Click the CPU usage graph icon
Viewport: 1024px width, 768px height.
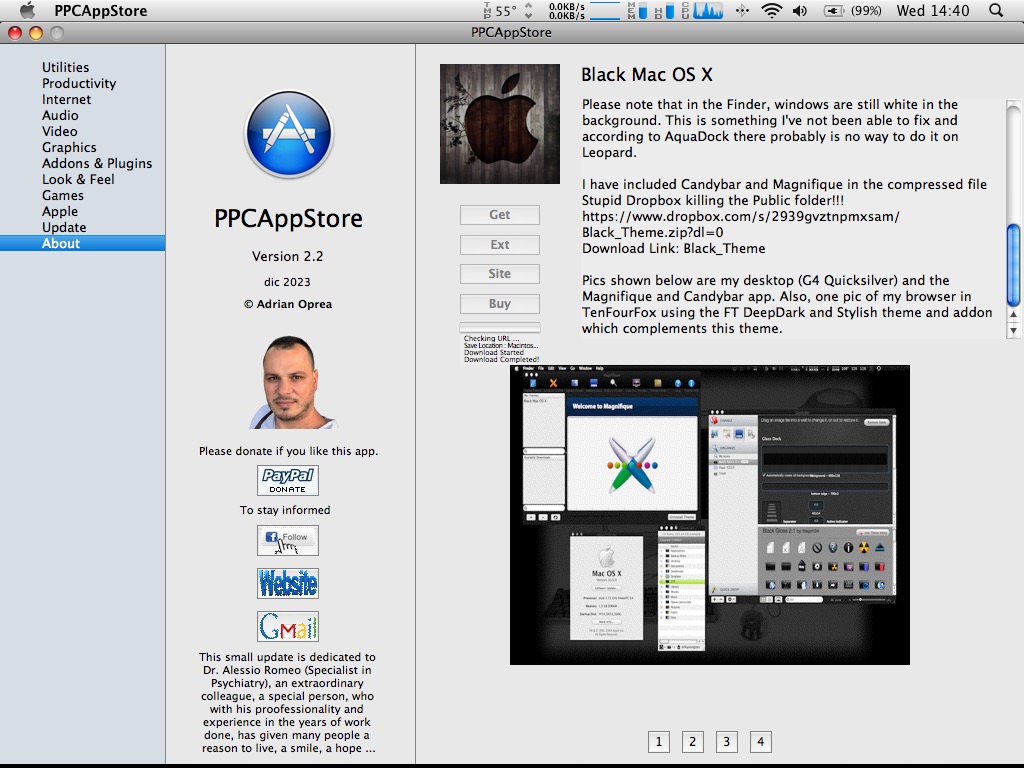tap(703, 10)
